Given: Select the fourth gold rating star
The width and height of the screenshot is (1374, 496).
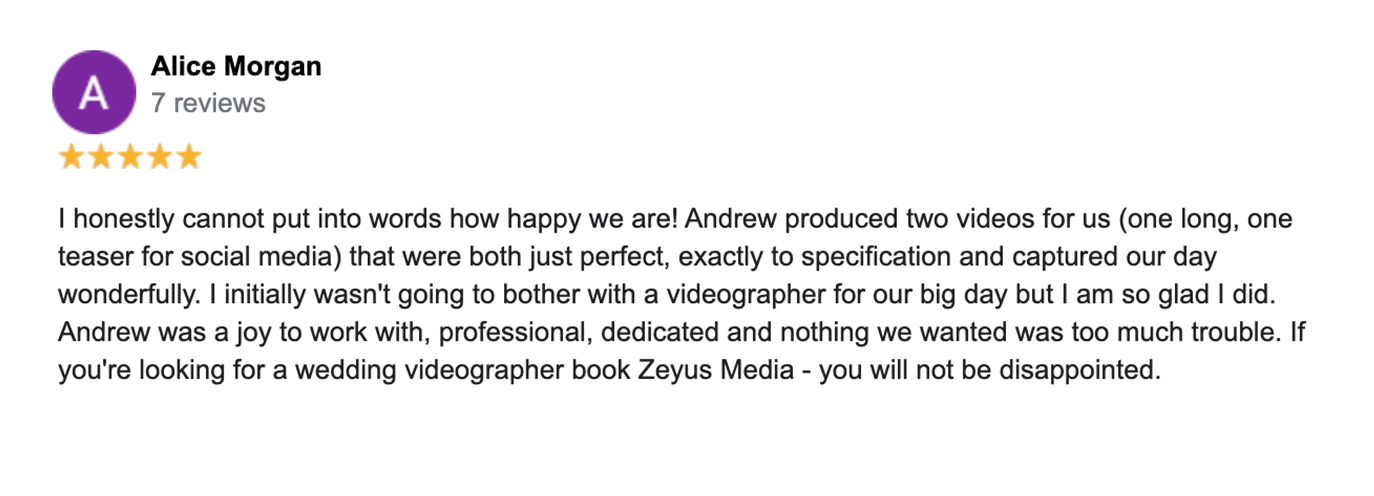Looking at the screenshot, I should click(x=159, y=157).
